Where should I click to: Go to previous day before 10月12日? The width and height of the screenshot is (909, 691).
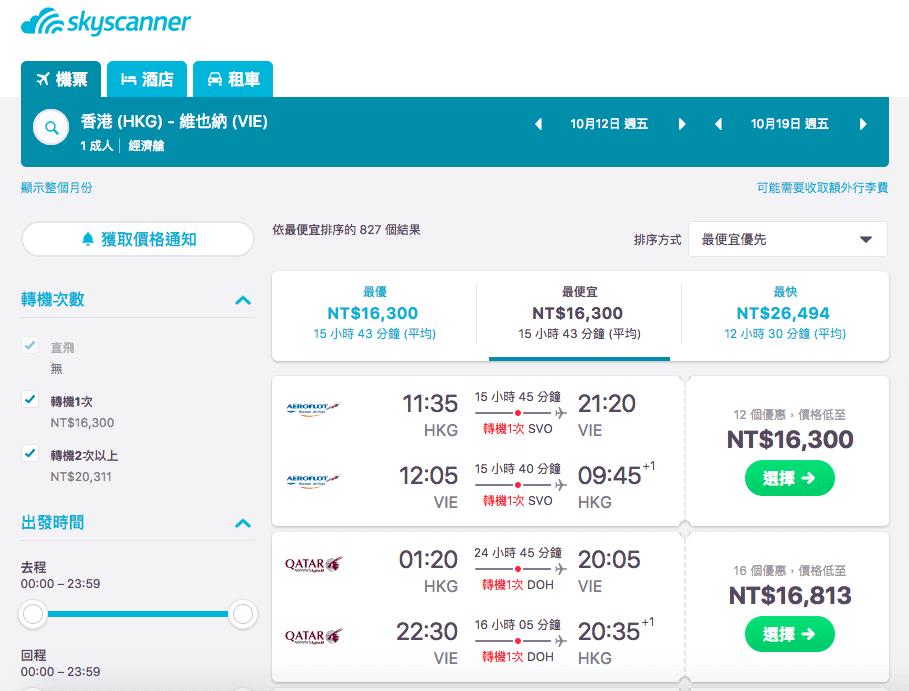[539, 124]
